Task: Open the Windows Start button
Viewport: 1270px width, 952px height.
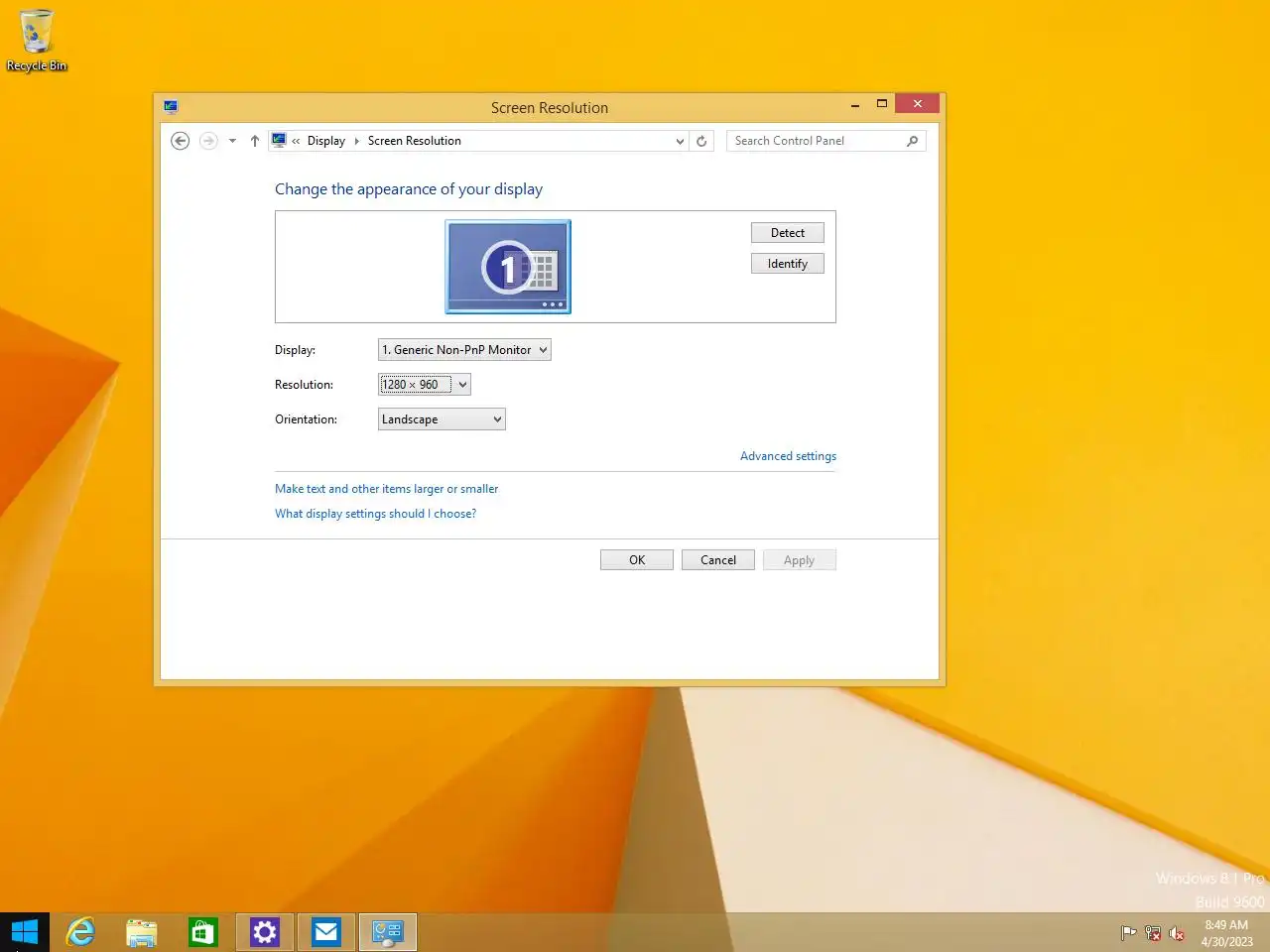Action: click(x=25, y=932)
